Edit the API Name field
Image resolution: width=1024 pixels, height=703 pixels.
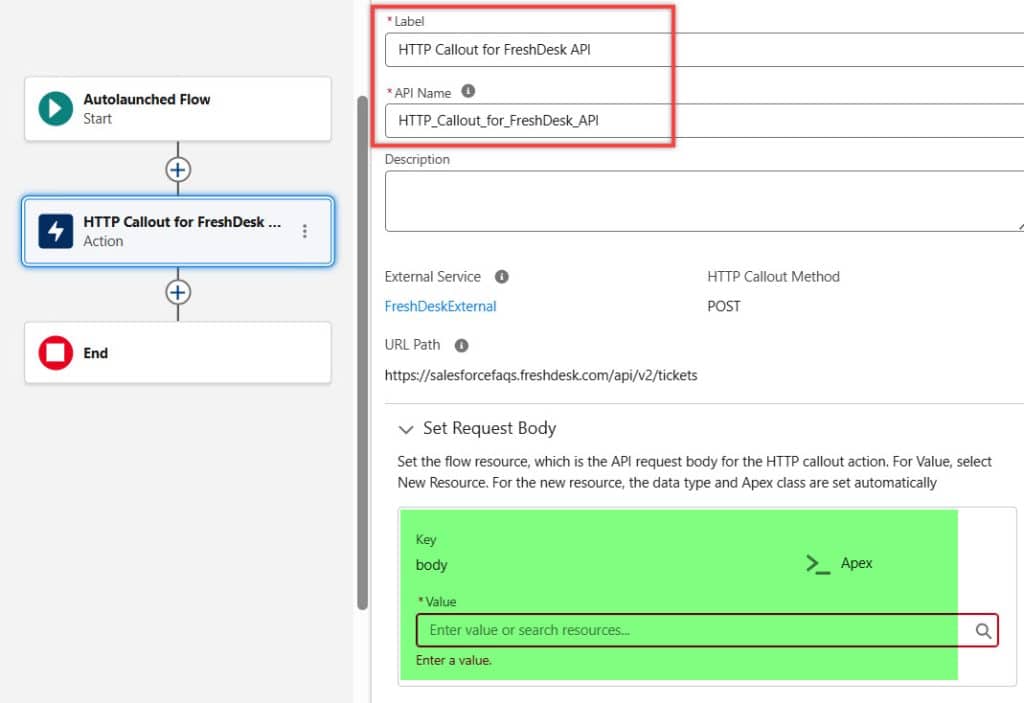pos(704,120)
